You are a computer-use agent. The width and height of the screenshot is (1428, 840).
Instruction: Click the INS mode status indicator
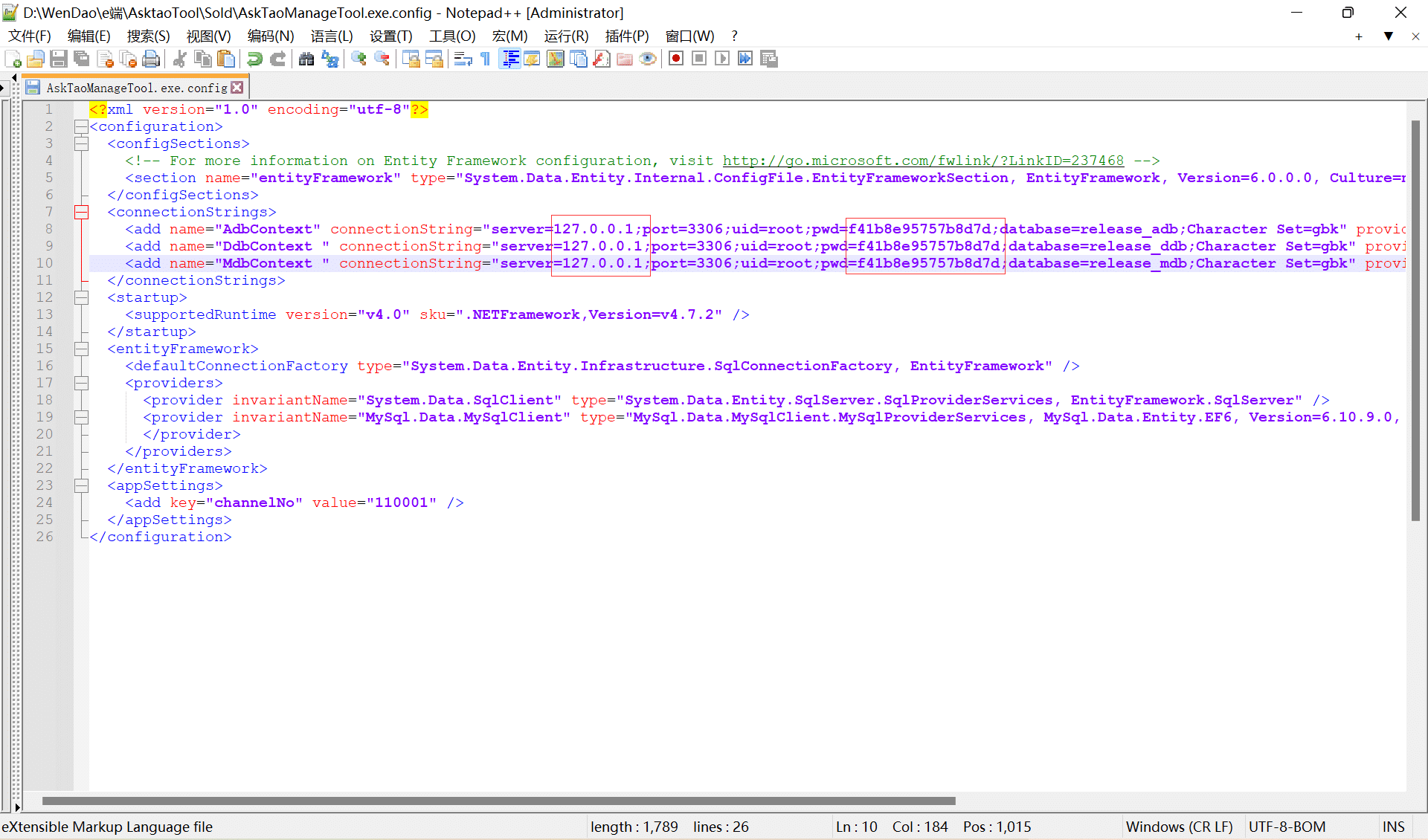[x=1393, y=827]
